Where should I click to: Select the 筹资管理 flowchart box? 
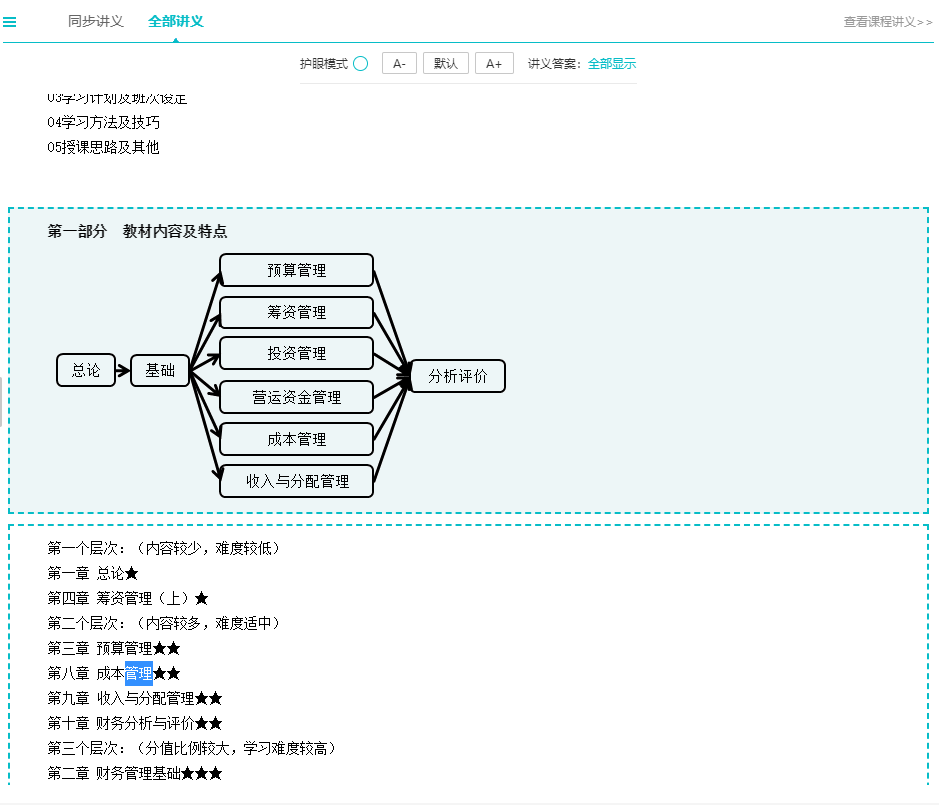coord(296,312)
